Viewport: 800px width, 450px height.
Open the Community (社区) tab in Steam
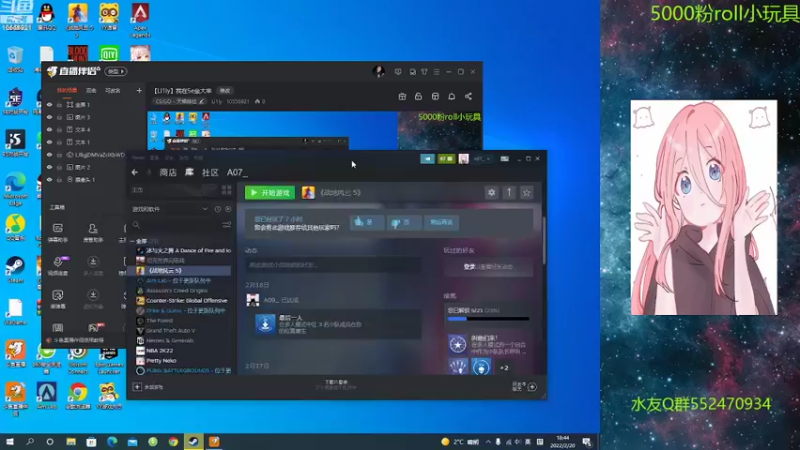[210, 172]
